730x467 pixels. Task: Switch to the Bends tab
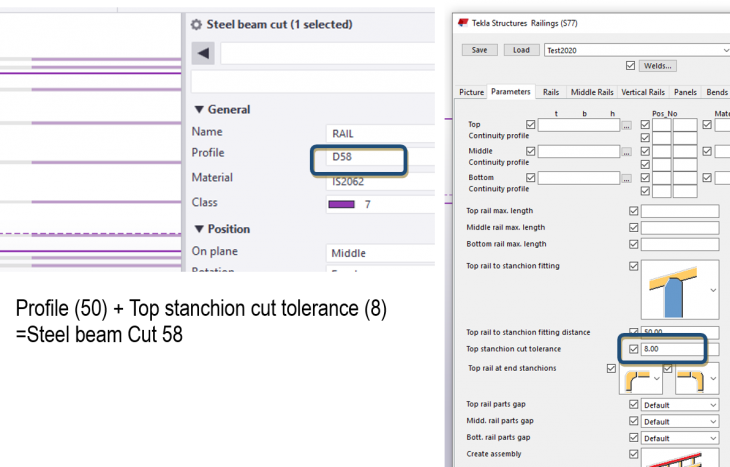point(716,92)
